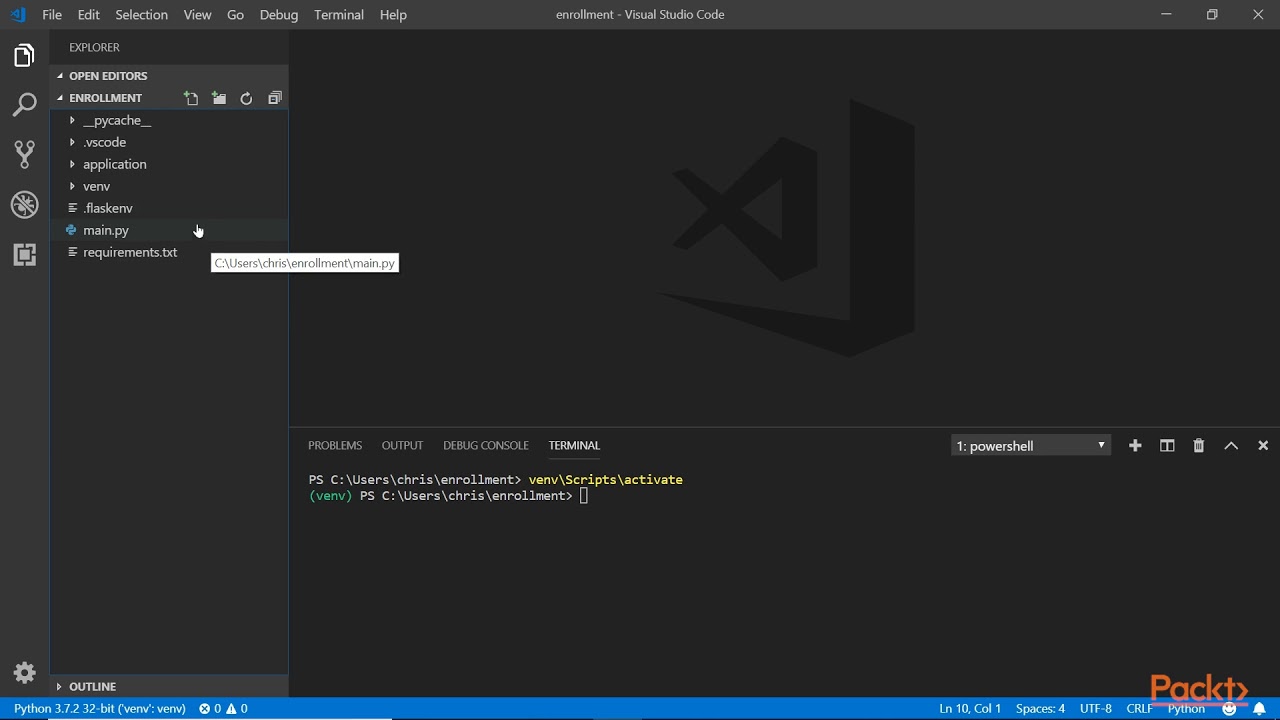Expand the OUTLINE section
Screen dimensions: 1280x720
(x=92, y=687)
